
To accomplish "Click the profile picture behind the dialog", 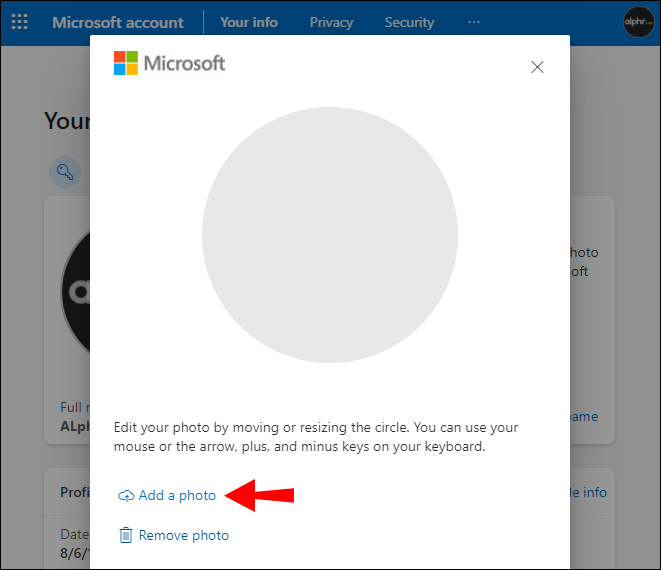I will click(75, 292).
